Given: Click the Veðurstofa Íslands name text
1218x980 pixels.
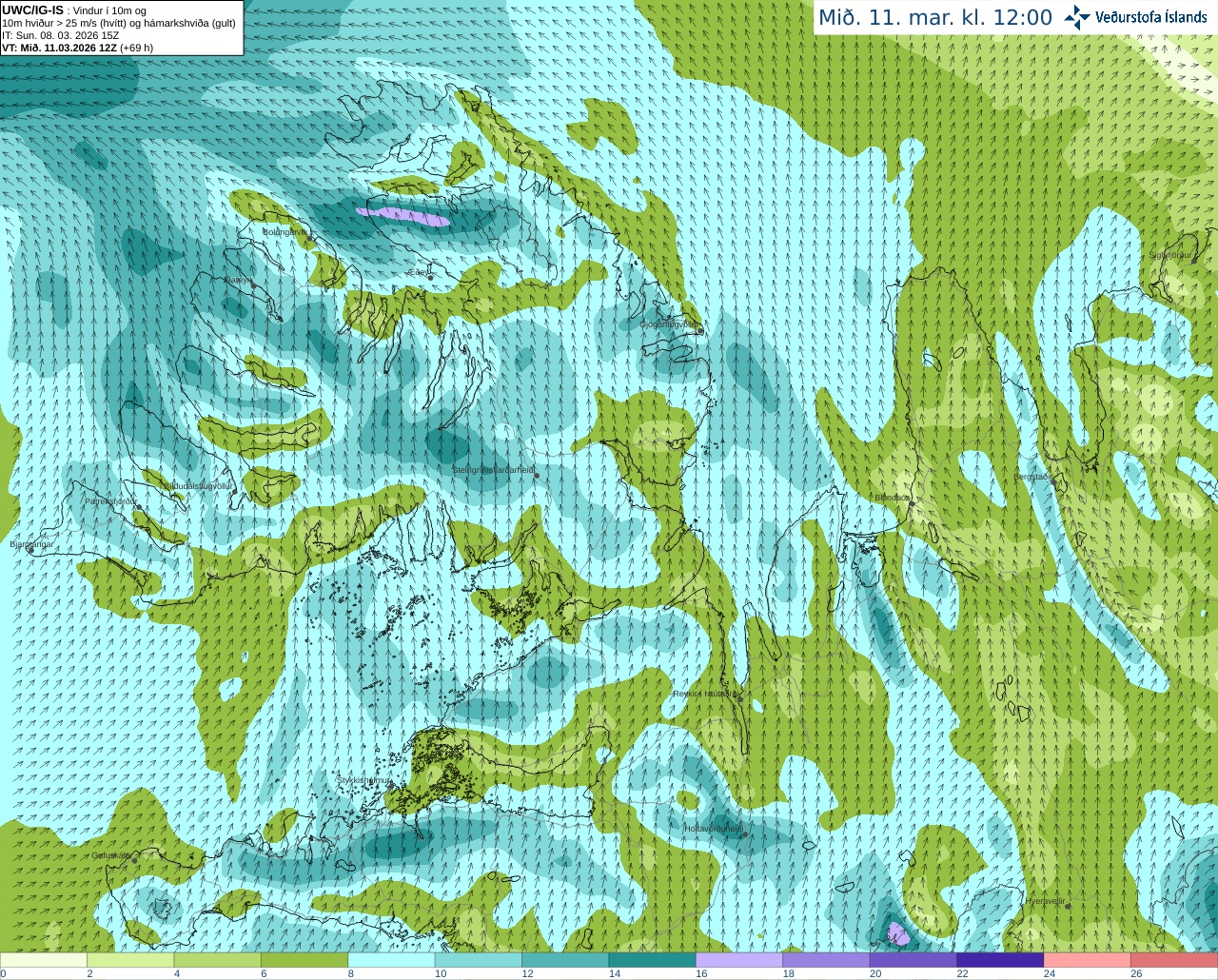Looking at the screenshot, I should tap(1150, 17).
